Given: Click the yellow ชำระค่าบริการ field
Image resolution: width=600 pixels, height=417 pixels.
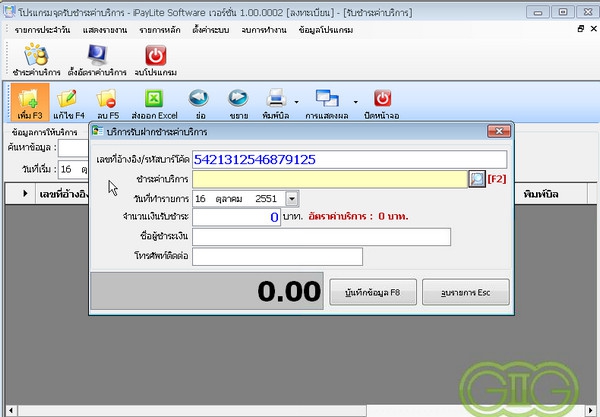Looking at the screenshot, I should point(330,179).
